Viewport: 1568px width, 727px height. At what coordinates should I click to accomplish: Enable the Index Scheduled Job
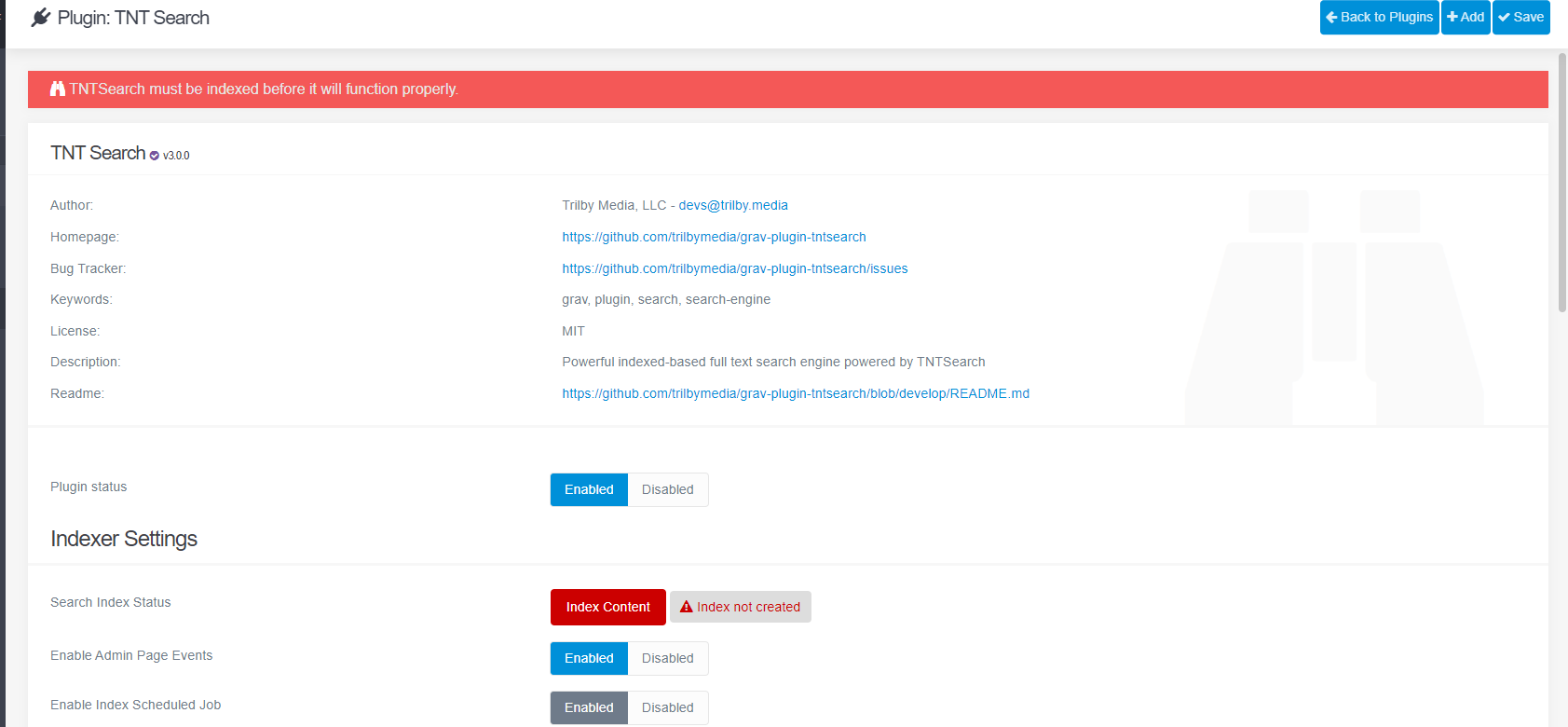pos(589,707)
